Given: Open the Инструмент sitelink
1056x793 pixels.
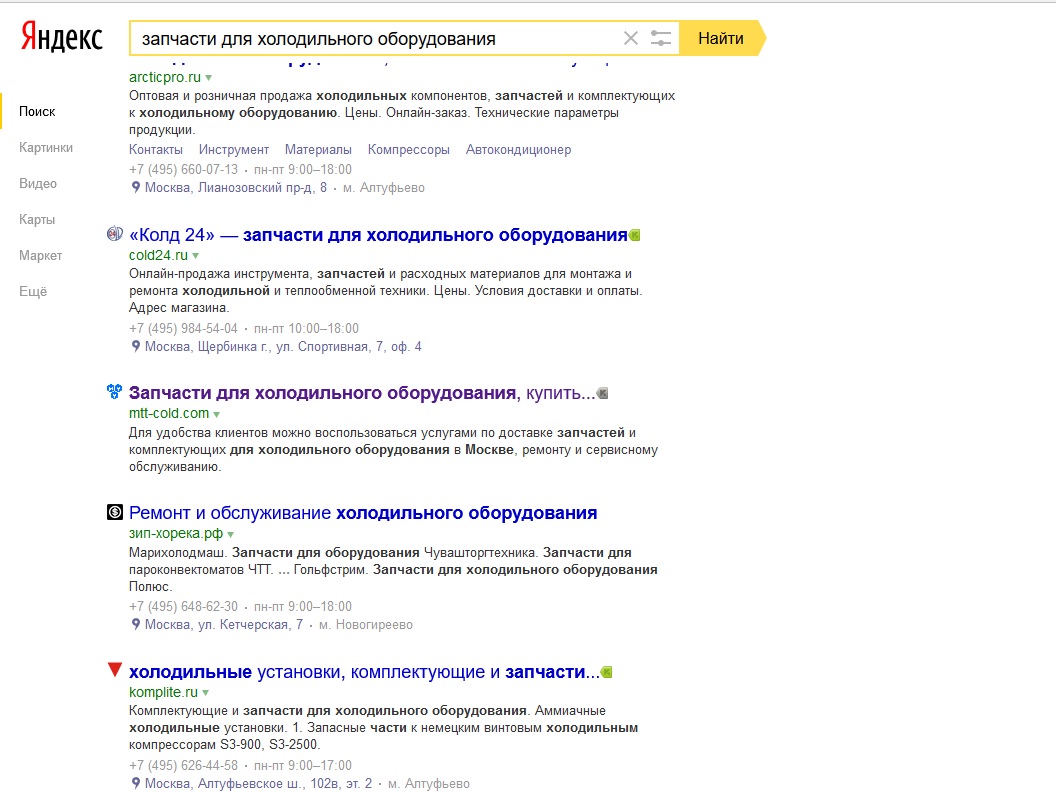Looking at the screenshot, I should tap(234, 150).
